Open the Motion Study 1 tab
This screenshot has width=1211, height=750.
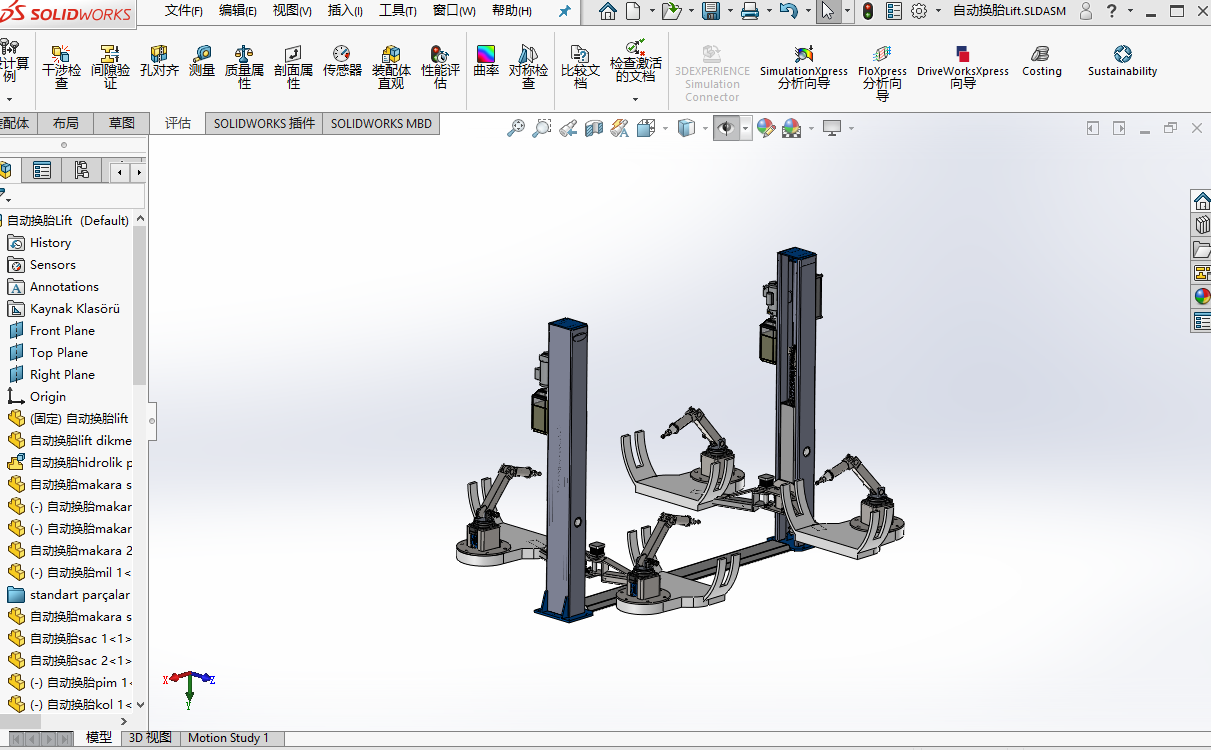228,738
